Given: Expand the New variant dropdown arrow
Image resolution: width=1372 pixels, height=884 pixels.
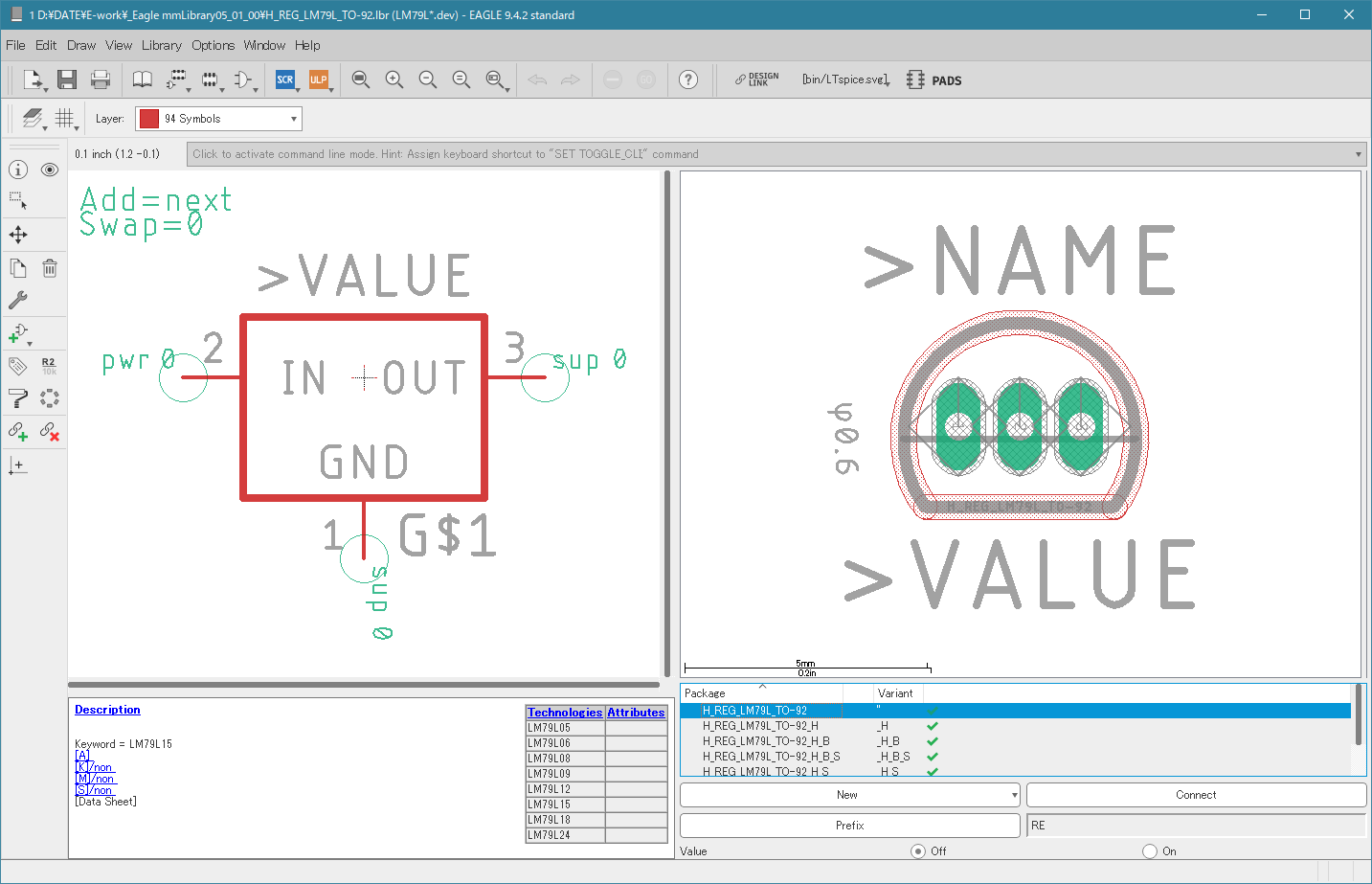Looking at the screenshot, I should click(x=1014, y=795).
